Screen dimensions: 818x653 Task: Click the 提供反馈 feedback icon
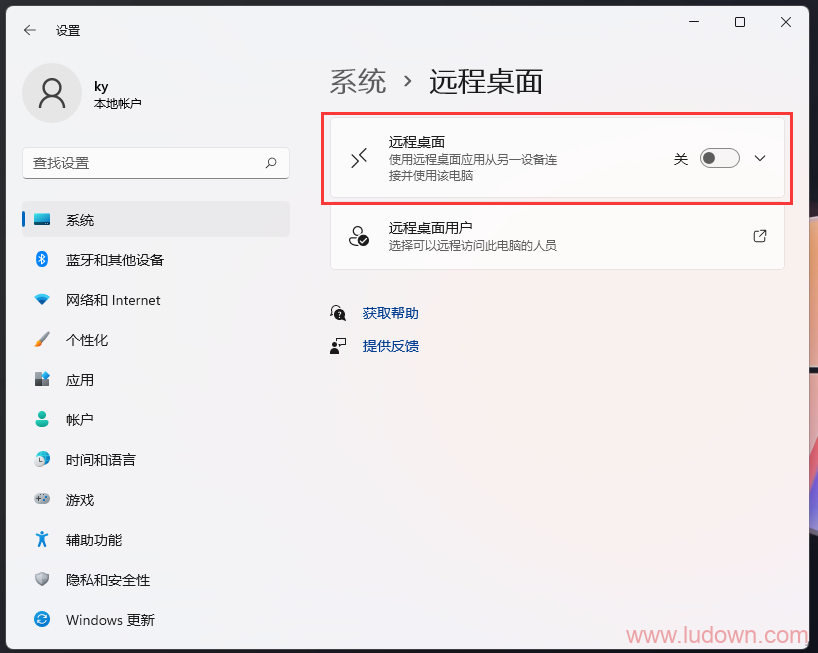338,346
